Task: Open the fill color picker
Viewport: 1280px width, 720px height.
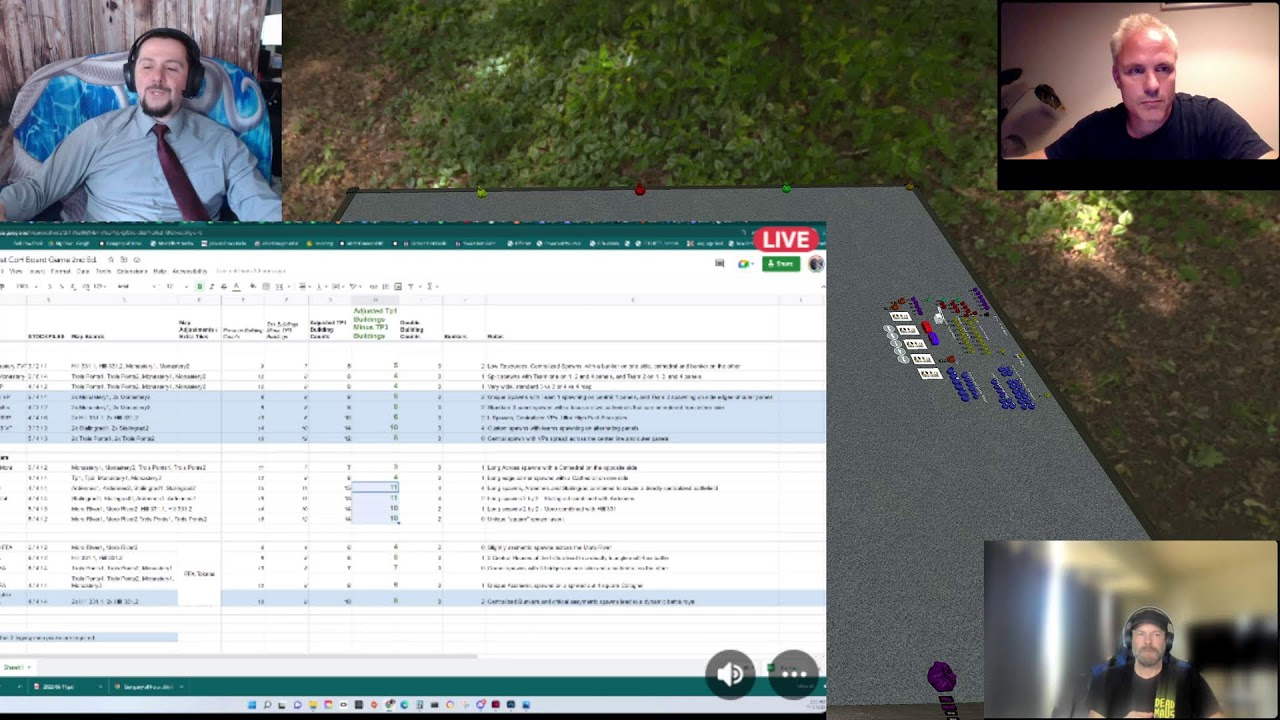Action: pyautogui.click(x=252, y=286)
